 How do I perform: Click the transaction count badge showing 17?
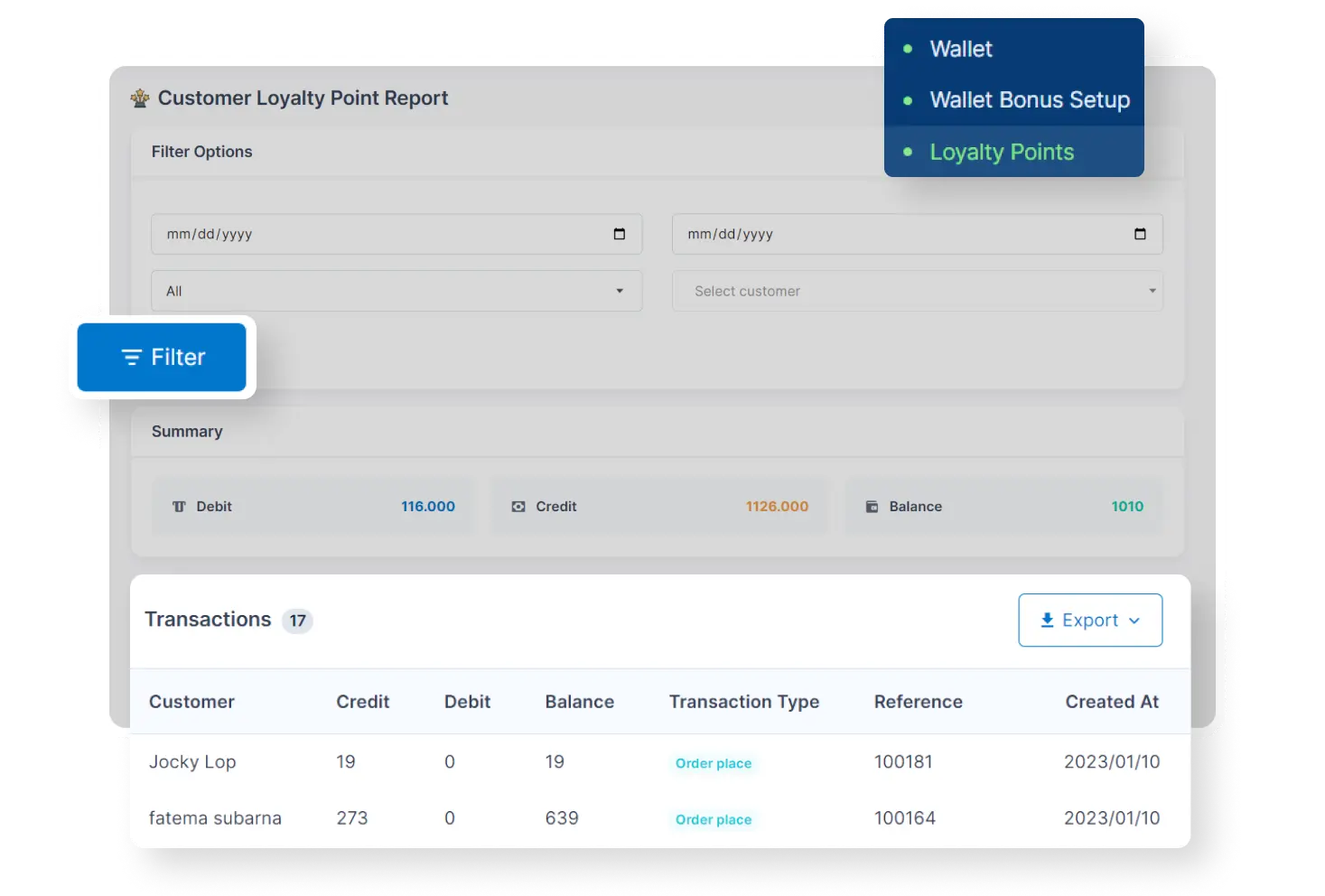point(298,621)
